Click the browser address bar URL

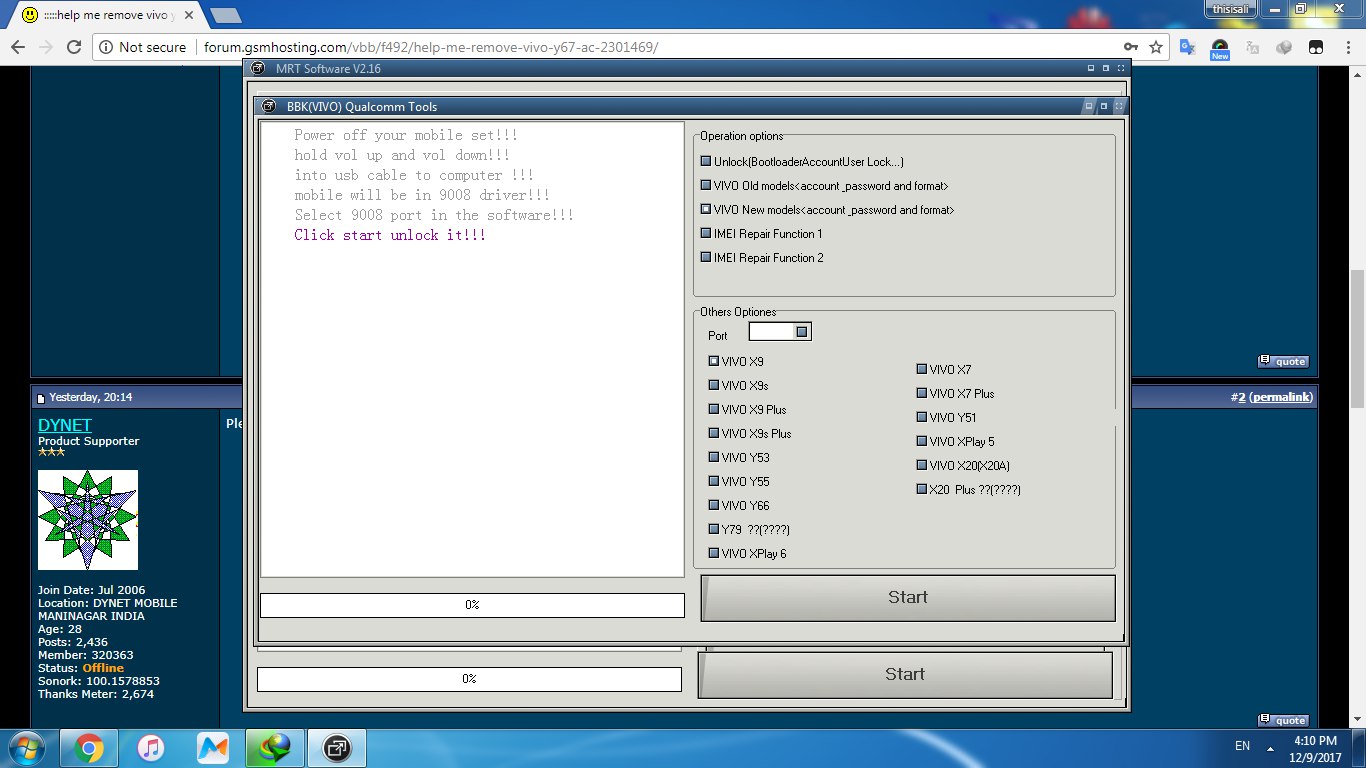430,47
